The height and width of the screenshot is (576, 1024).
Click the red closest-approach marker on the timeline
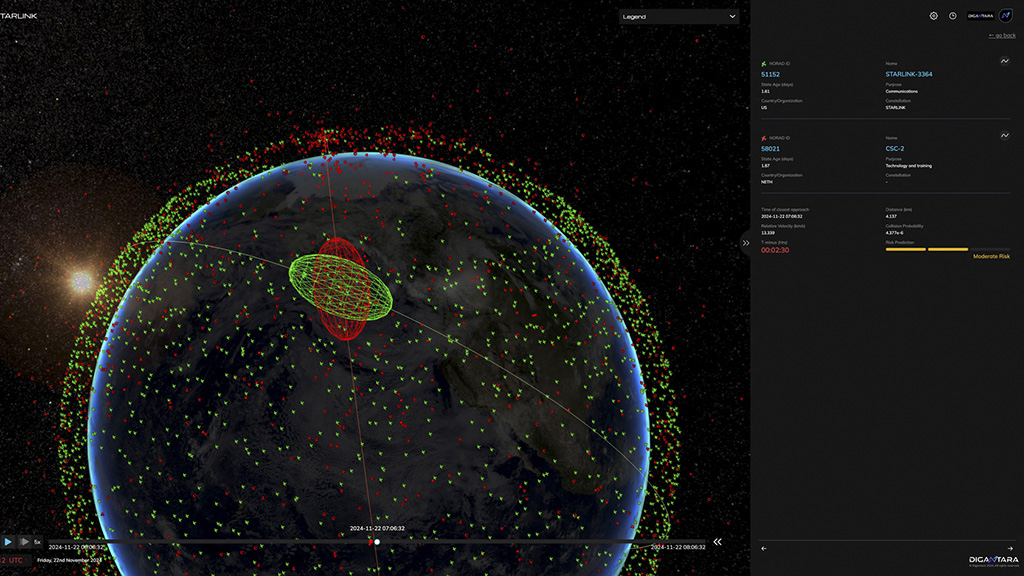coord(370,542)
